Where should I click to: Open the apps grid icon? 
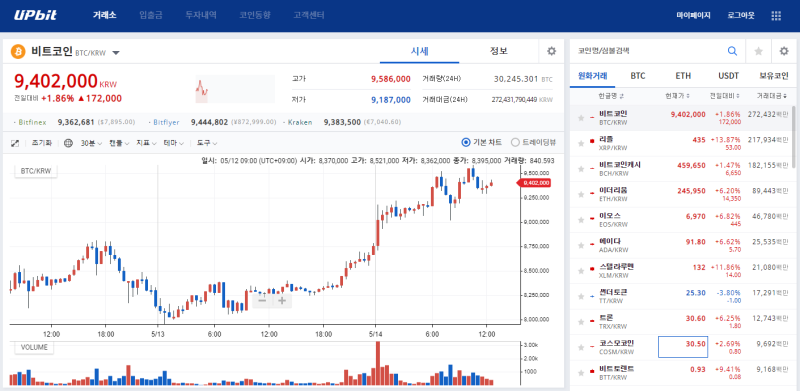pos(776,16)
